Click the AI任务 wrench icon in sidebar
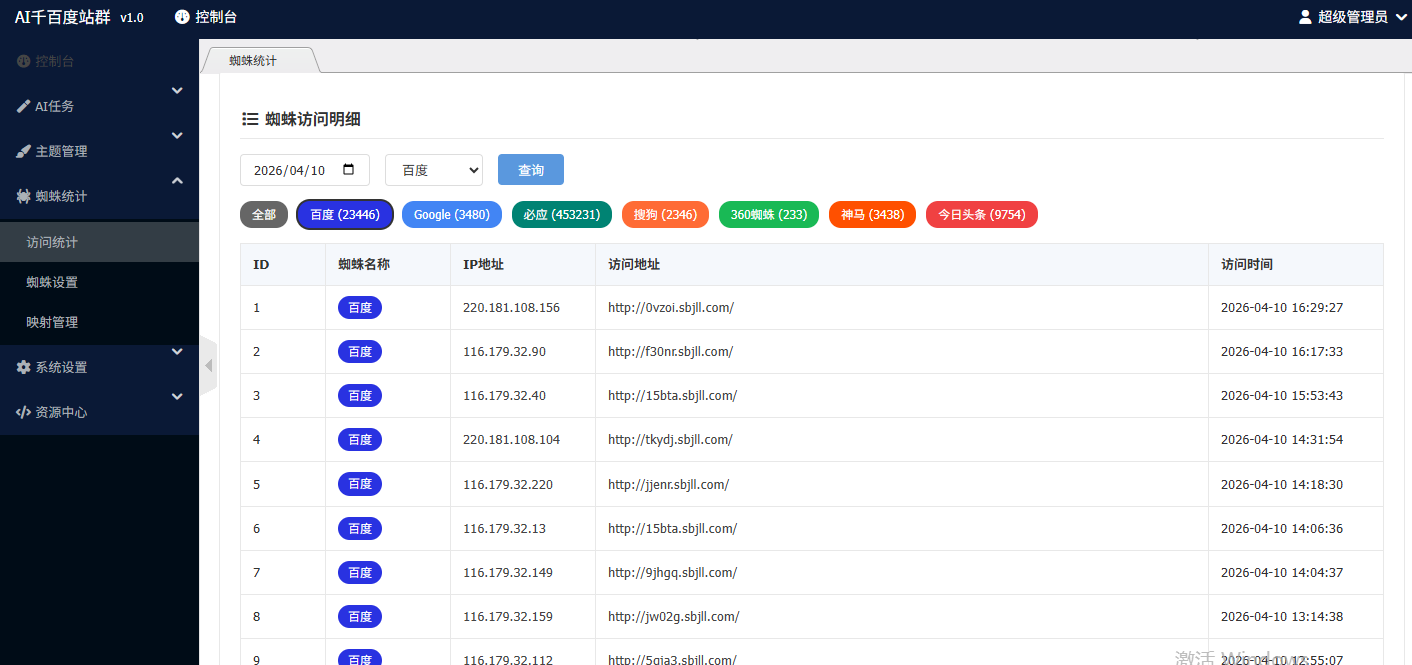1412x665 pixels. [x=24, y=105]
